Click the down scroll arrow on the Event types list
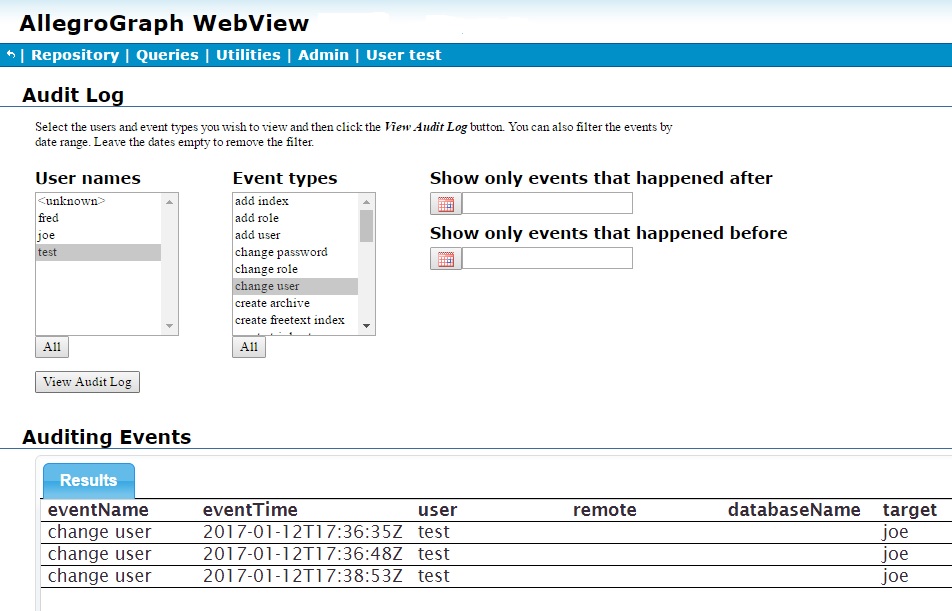This screenshot has width=952, height=611. point(368,327)
